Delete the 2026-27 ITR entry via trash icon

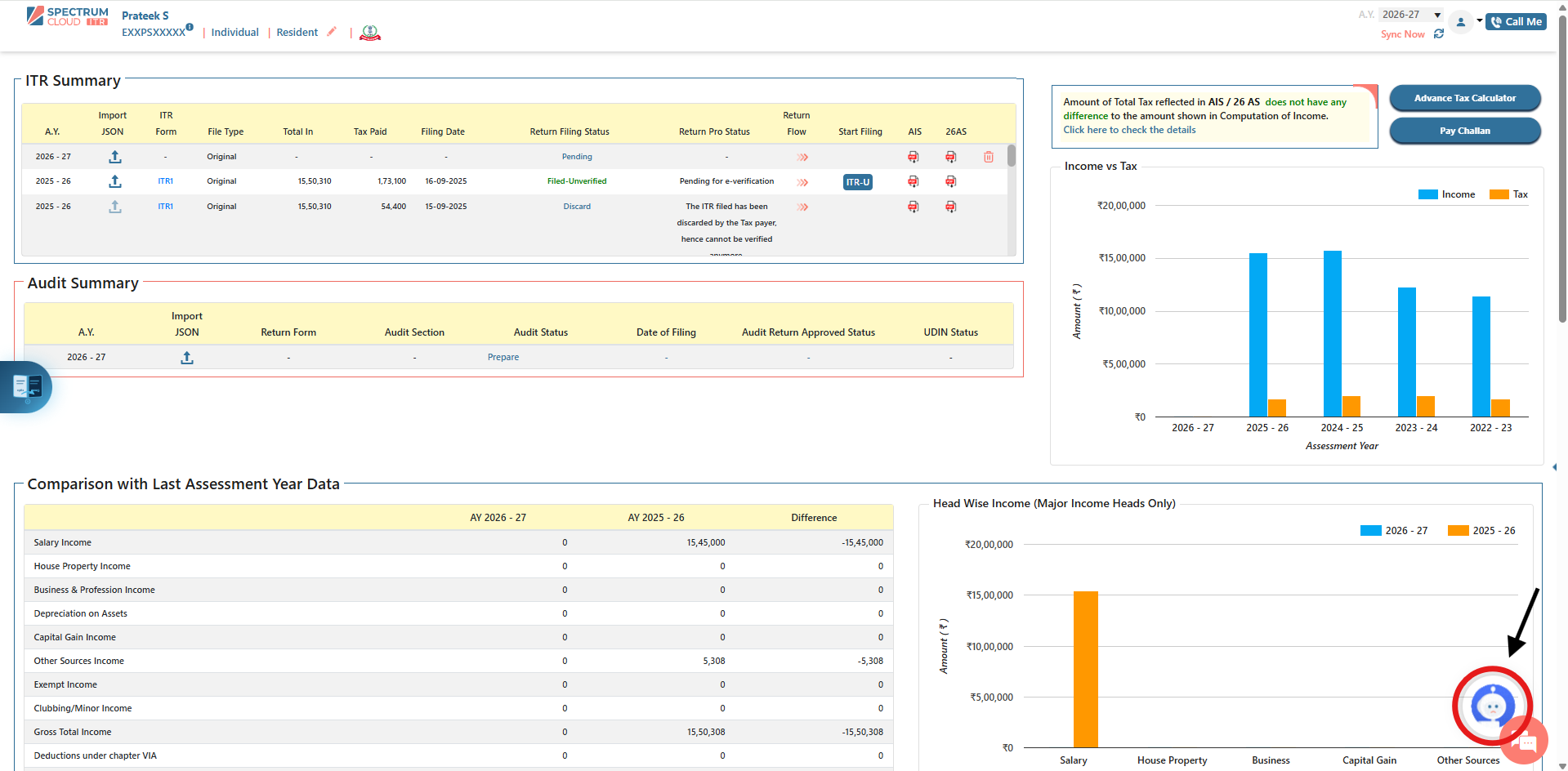pos(989,157)
